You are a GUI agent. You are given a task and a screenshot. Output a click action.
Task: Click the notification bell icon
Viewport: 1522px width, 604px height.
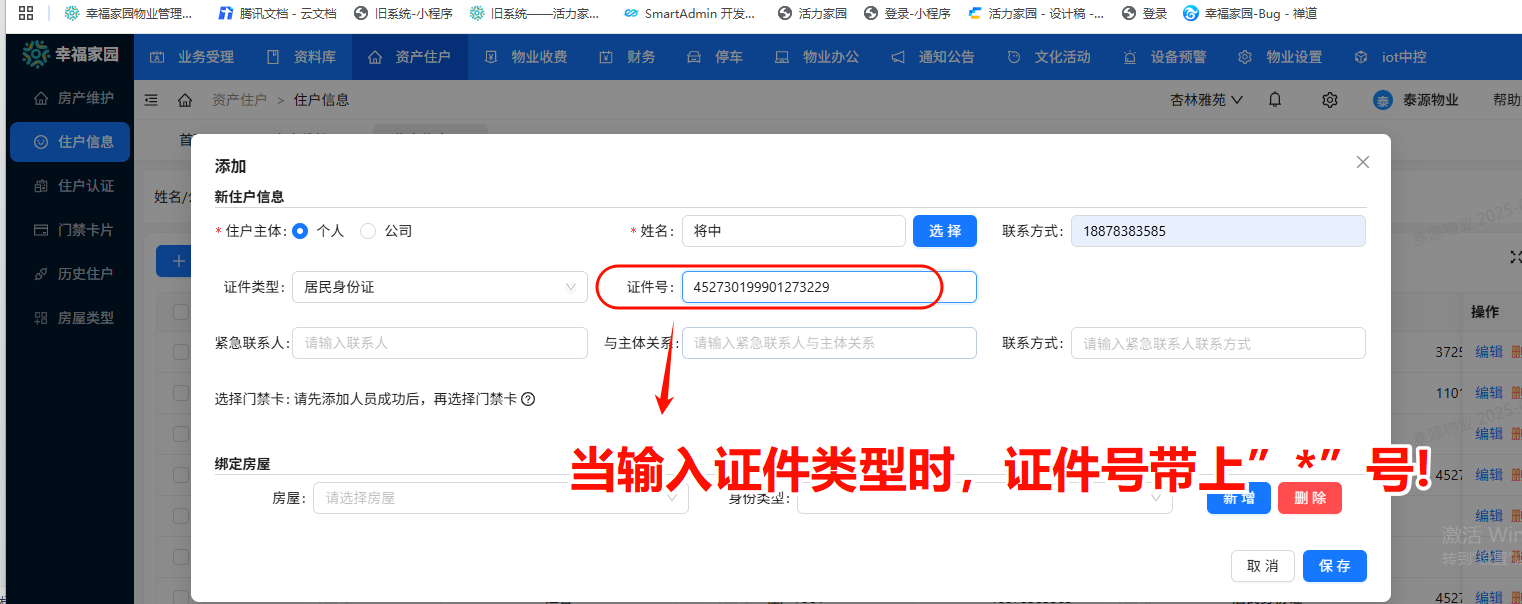point(1275,100)
